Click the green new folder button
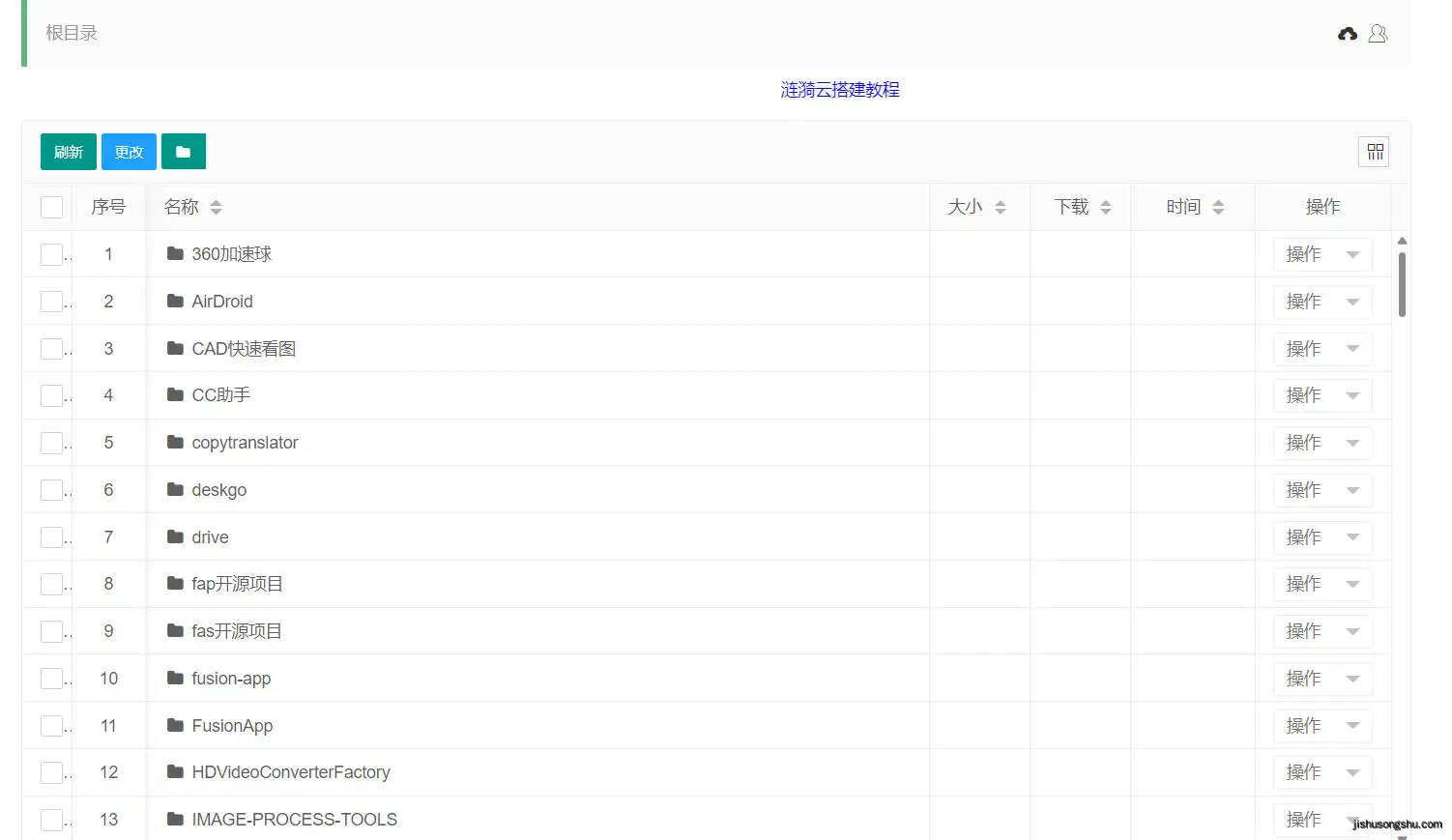This screenshot has width=1452, height=840. tap(184, 152)
